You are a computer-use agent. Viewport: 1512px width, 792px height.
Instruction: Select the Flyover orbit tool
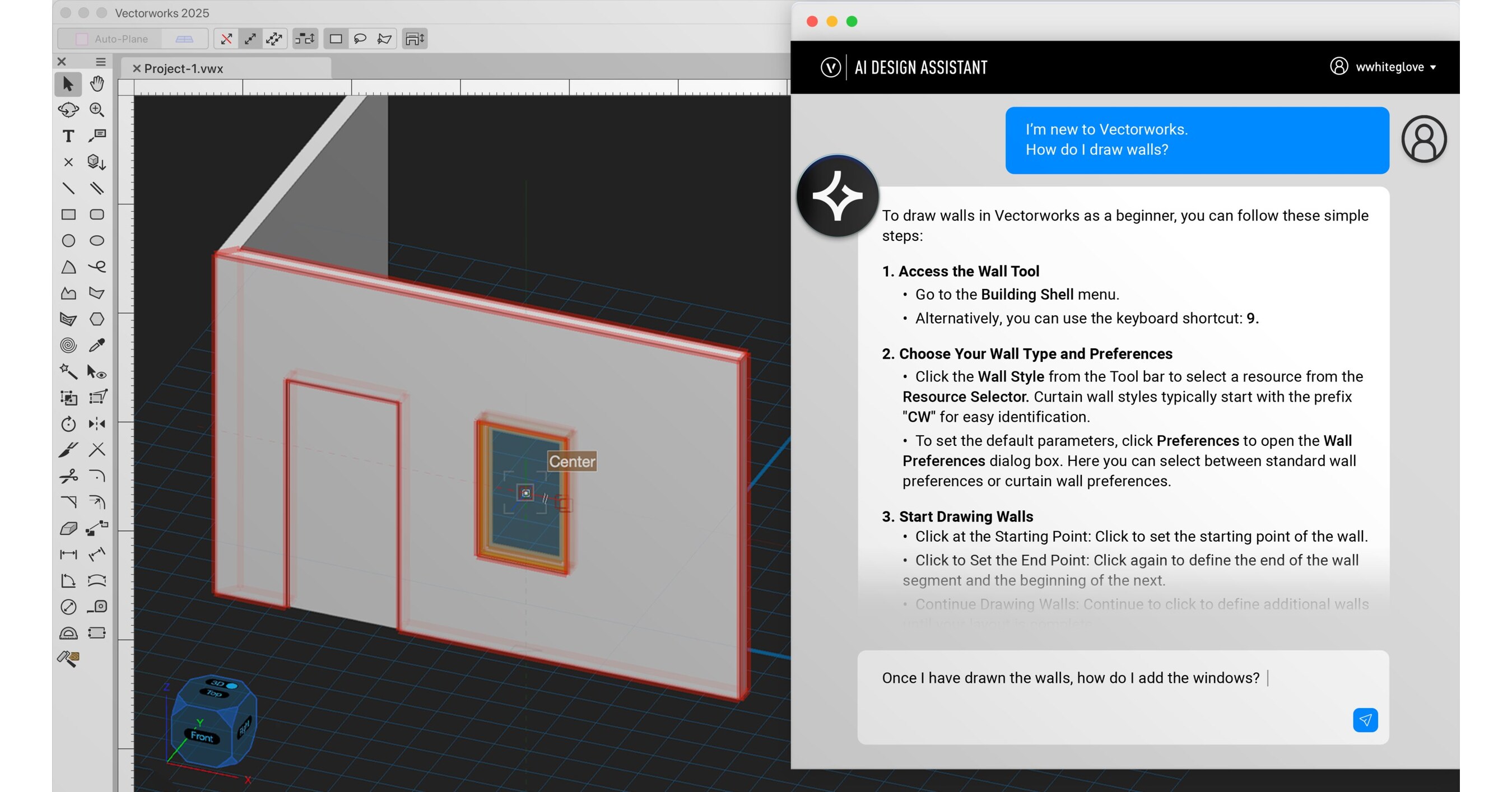68,110
